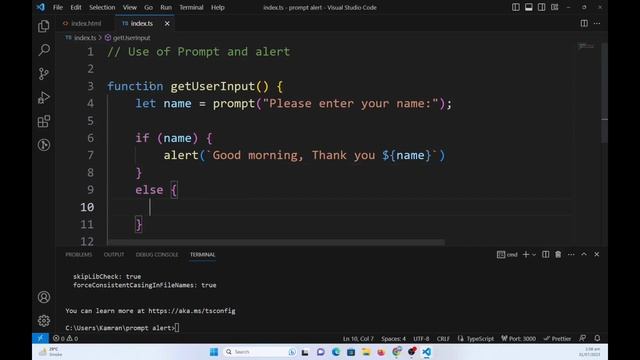Open Microsoft Edge from taskbar

click(336, 352)
